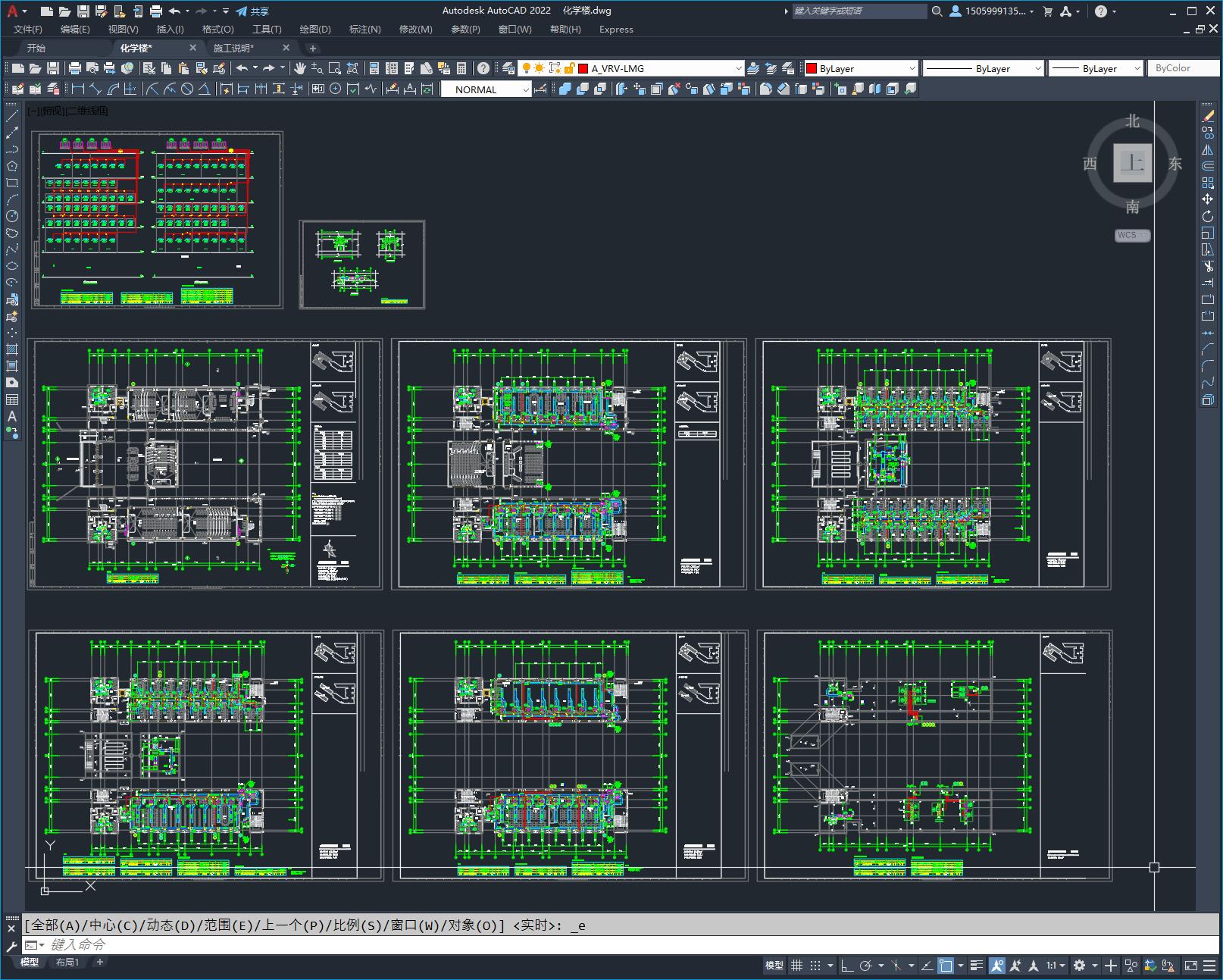Select the Hatch tool in draw toolbar
The image size is (1223, 980).
point(12,349)
